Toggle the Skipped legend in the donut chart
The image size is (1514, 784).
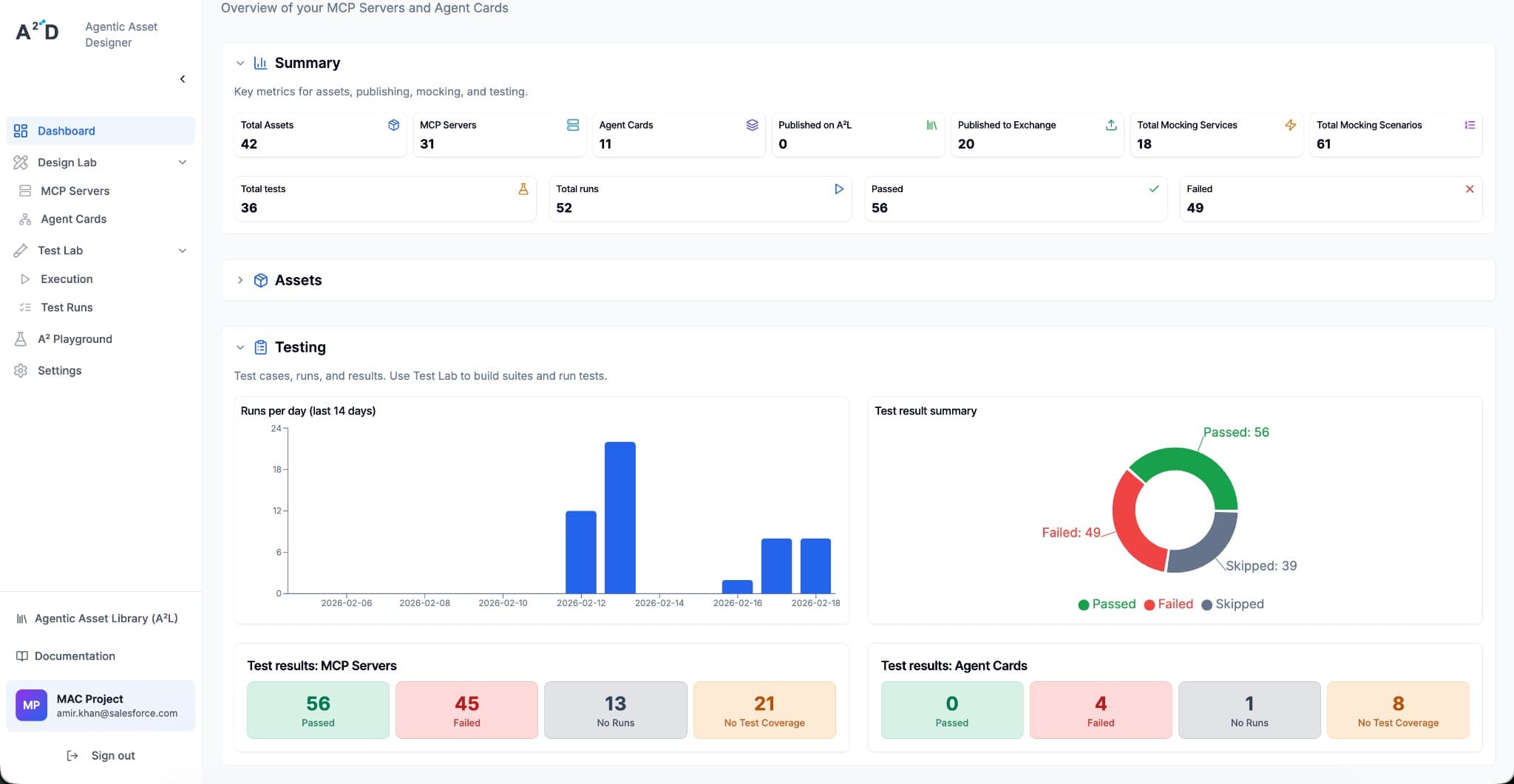(x=1233, y=604)
